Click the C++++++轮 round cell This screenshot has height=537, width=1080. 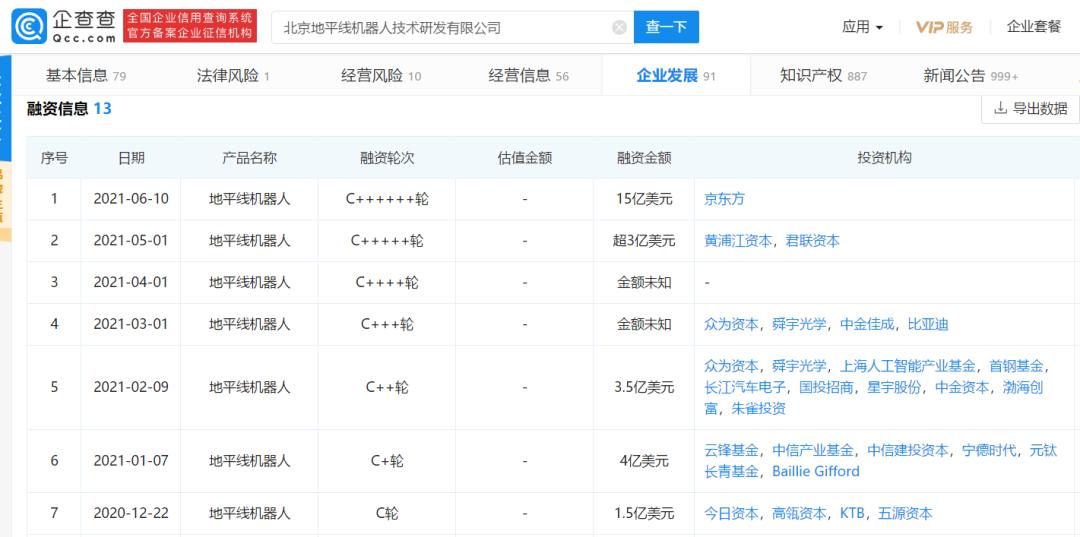tap(387, 200)
